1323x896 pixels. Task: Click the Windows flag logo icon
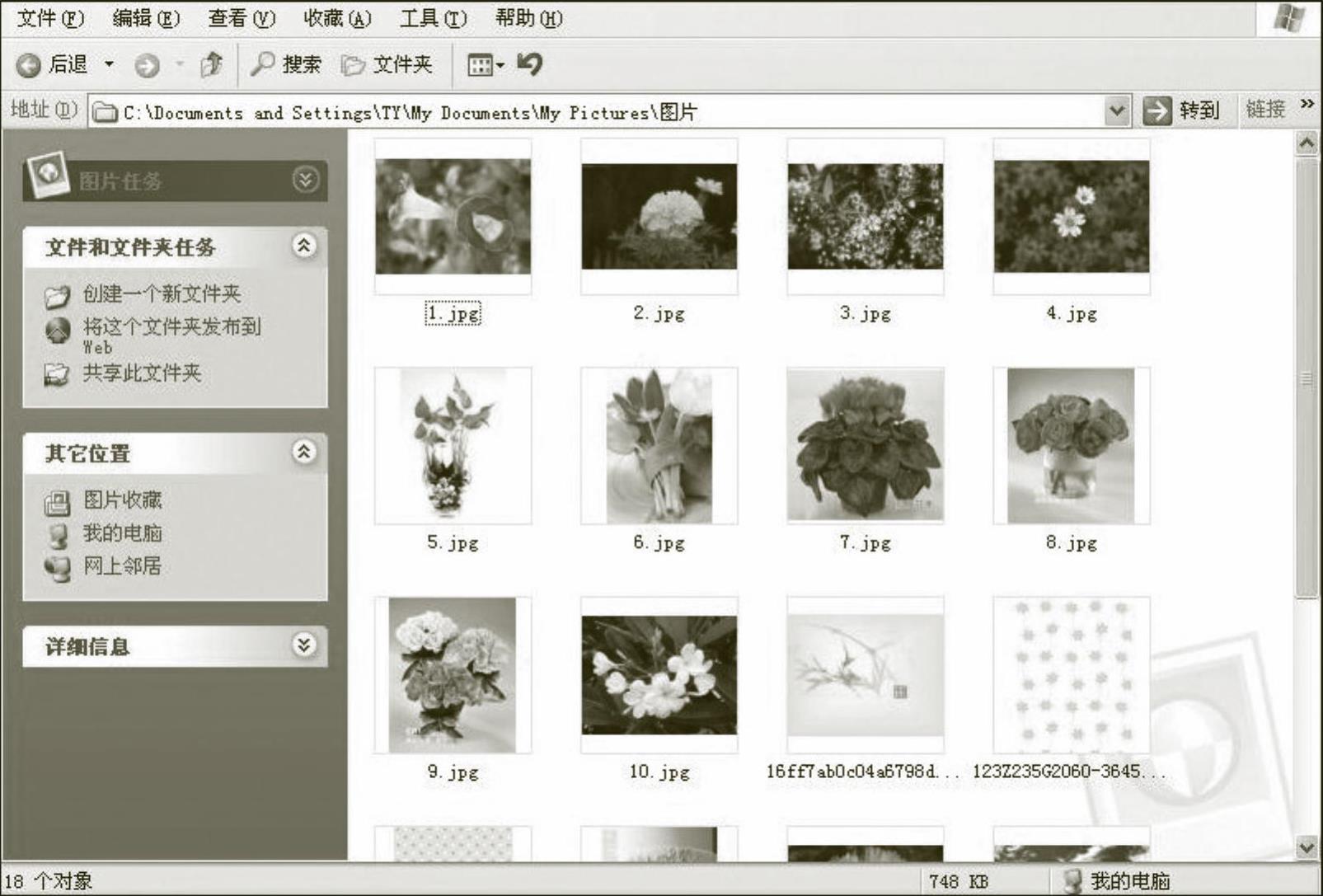tap(1289, 17)
